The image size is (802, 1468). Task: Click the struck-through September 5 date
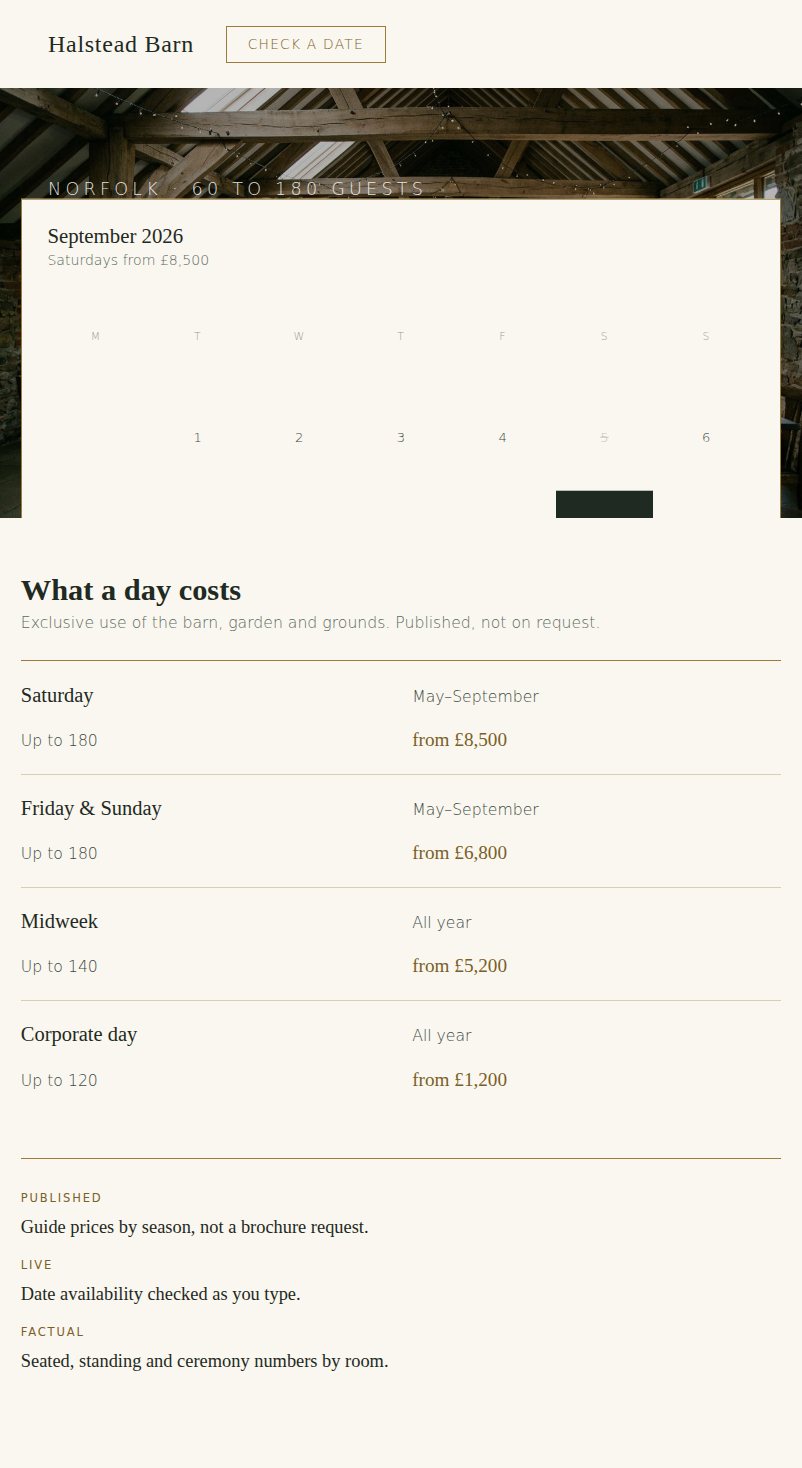pyautogui.click(x=604, y=437)
